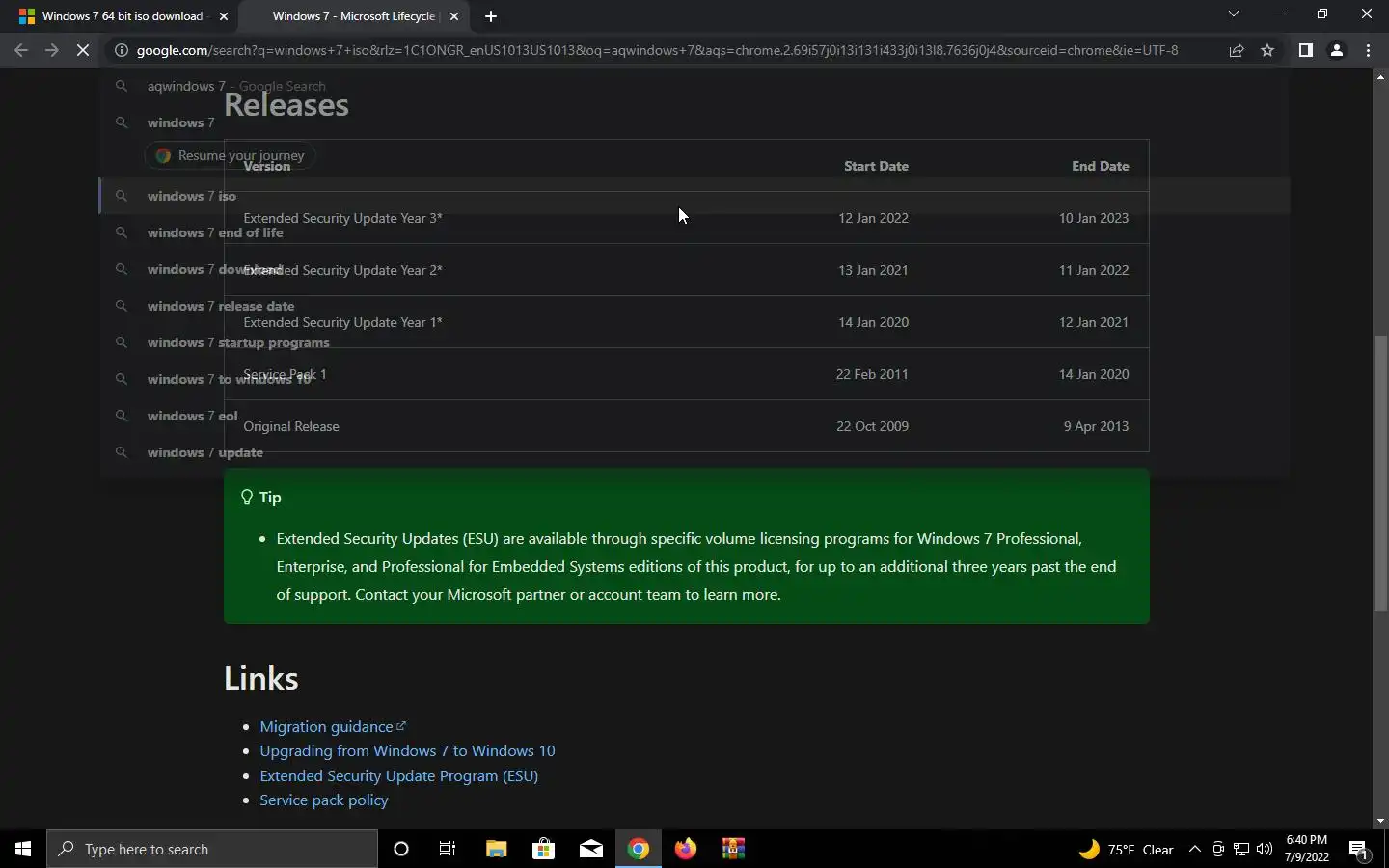
Task: Switch to Windows 7 - Microsoft Lifecycle tab
Action: tap(354, 16)
